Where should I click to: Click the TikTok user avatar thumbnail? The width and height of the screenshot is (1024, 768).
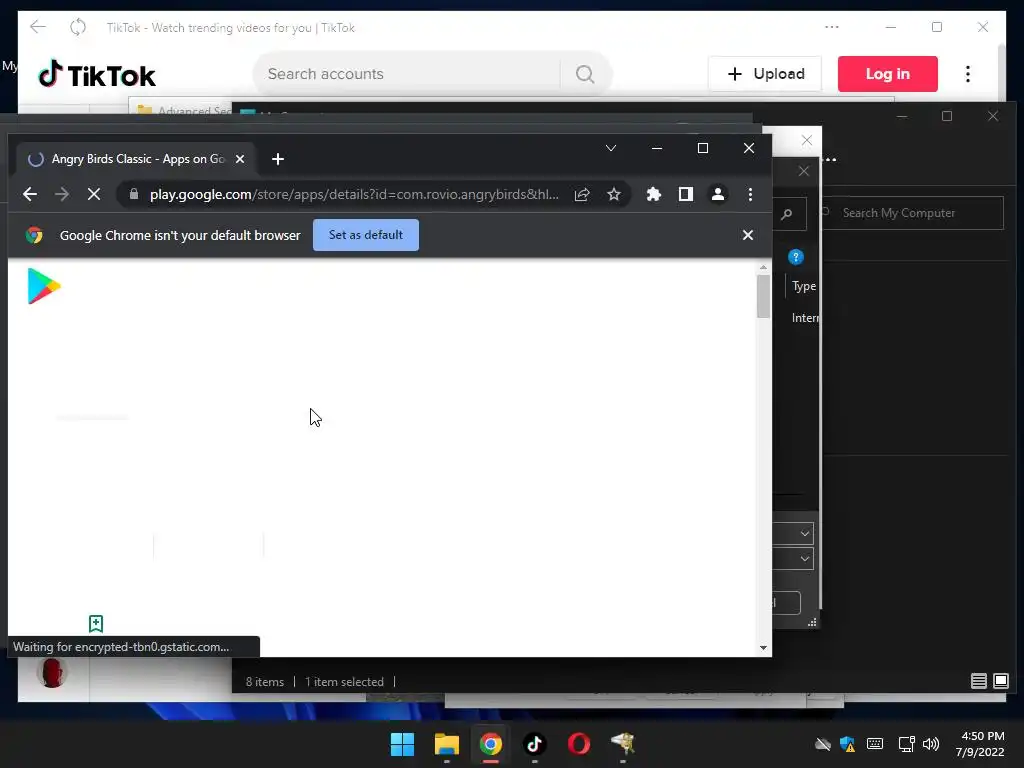coord(52,673)
